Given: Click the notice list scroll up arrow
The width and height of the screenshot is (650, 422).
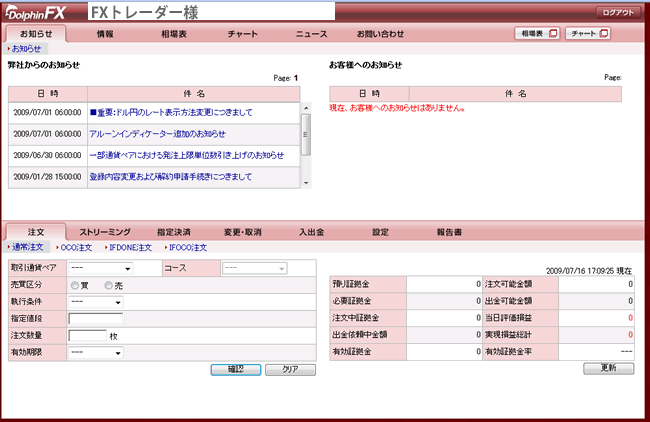Looking at the screenshot, I should tap(306, 108).
